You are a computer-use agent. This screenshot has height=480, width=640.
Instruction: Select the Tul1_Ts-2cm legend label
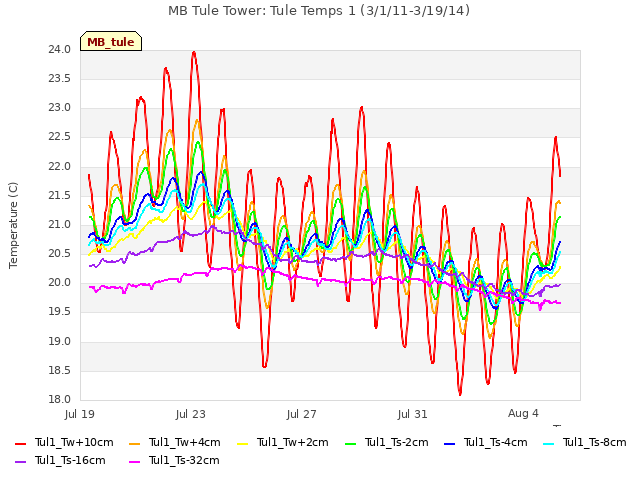pyautogui.click(x=397, y=442)
